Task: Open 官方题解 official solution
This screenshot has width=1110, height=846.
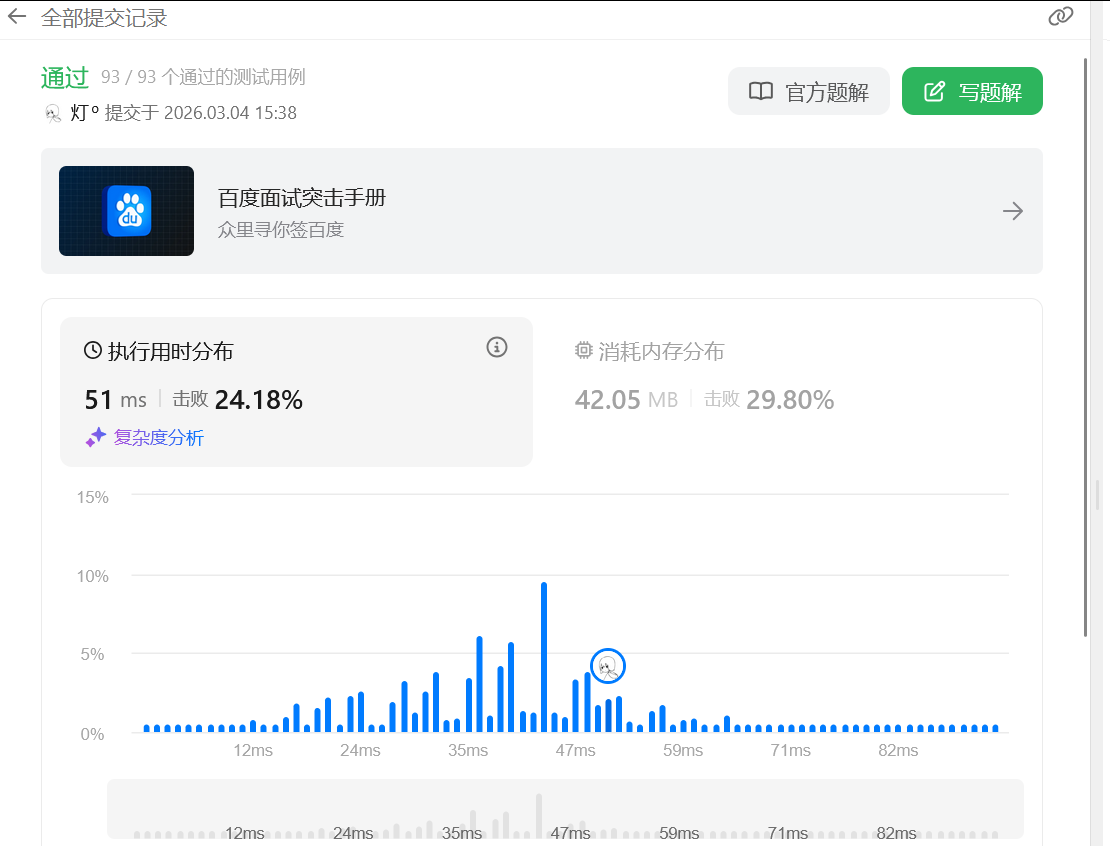Action: coord(808,92)
